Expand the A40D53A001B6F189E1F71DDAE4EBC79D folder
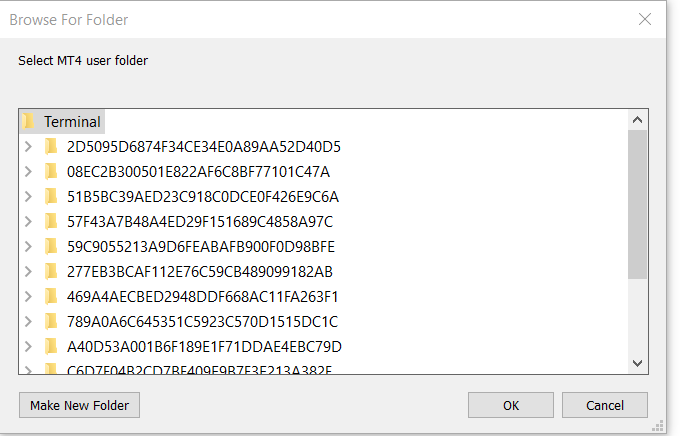Viewport: 684px width, 436px height. 29,346
